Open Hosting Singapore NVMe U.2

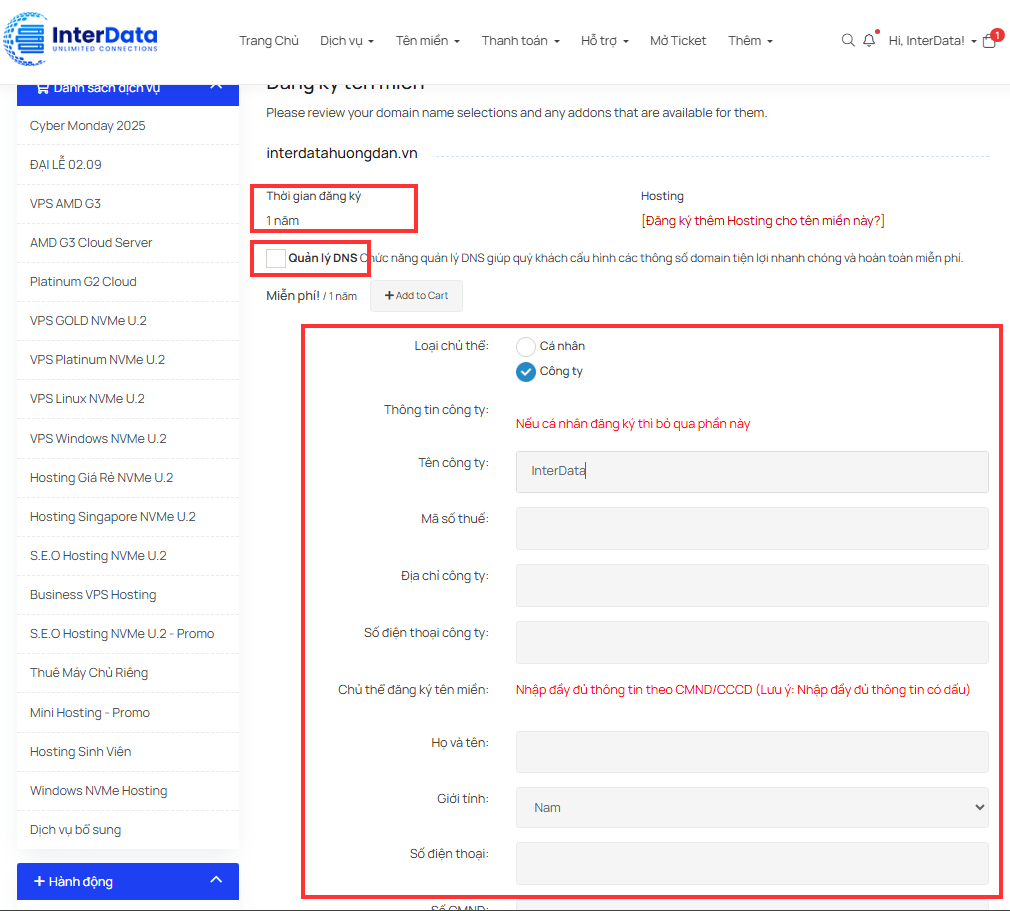point(113,517)
